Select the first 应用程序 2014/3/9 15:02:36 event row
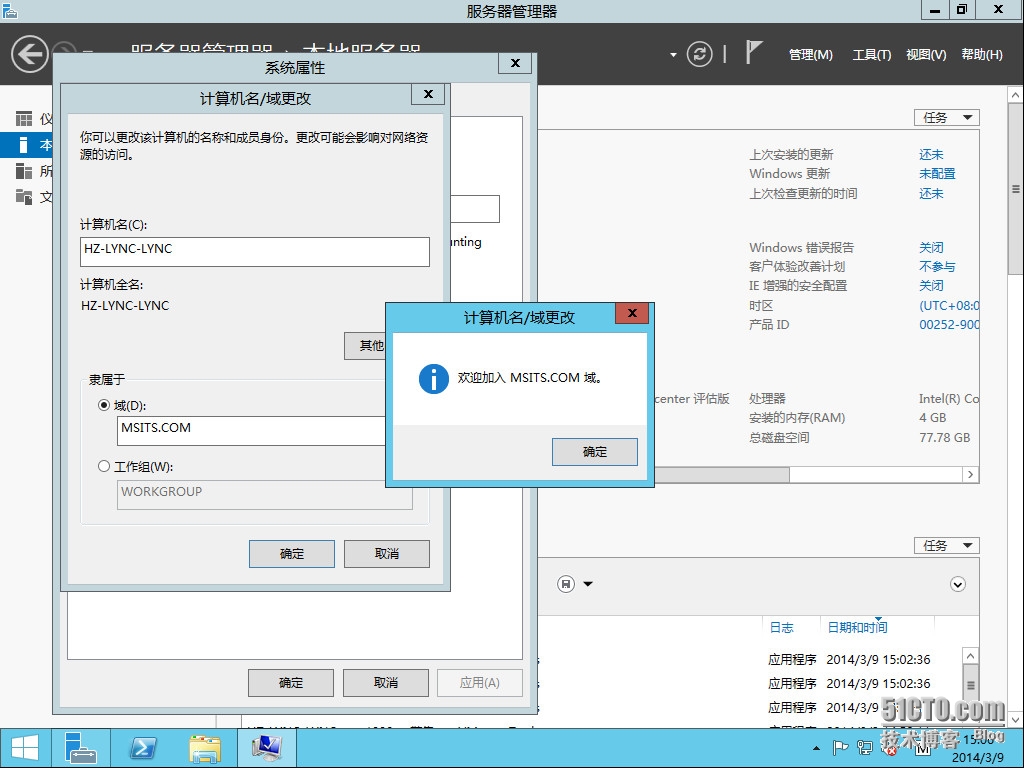Image resolution: width=1024 pixels, height=768 pixels. click(x=849, y=660)
